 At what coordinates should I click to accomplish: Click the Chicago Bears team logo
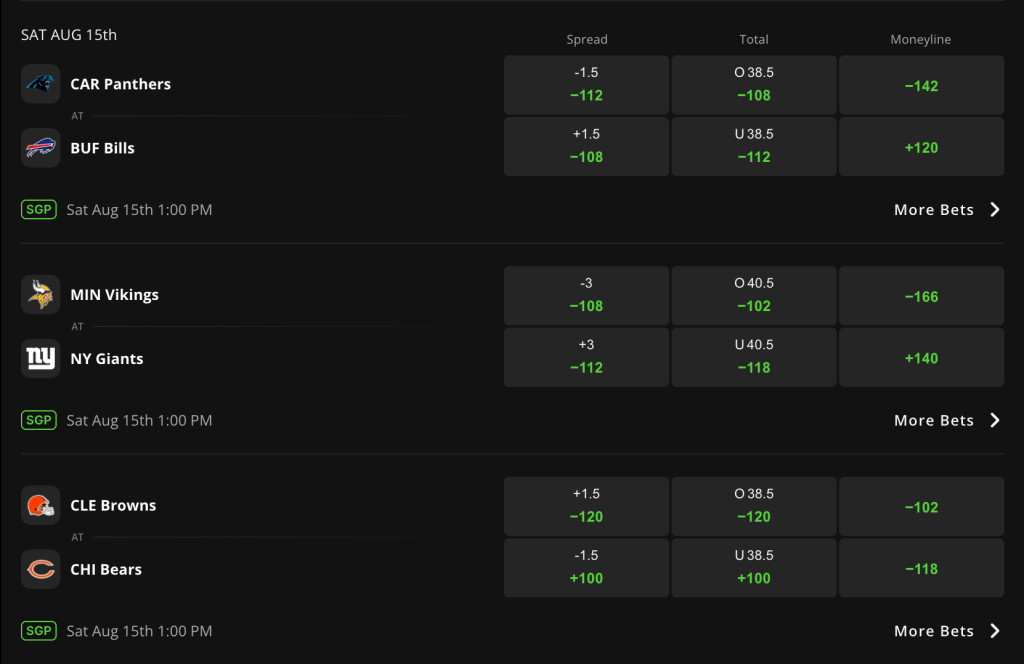tap(40, 569)
